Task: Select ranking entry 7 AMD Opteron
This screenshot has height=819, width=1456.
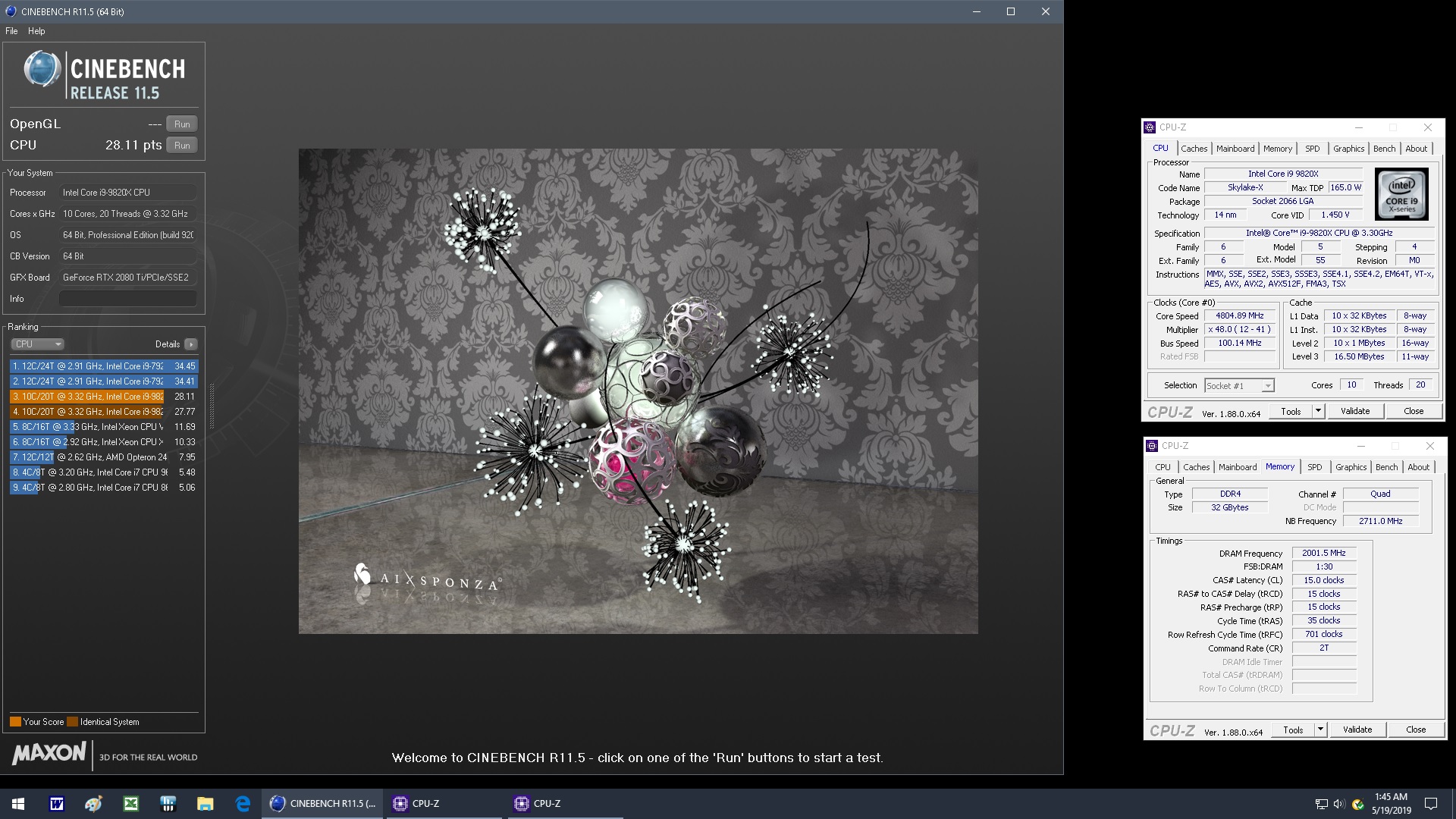Action: pos(104,457)
